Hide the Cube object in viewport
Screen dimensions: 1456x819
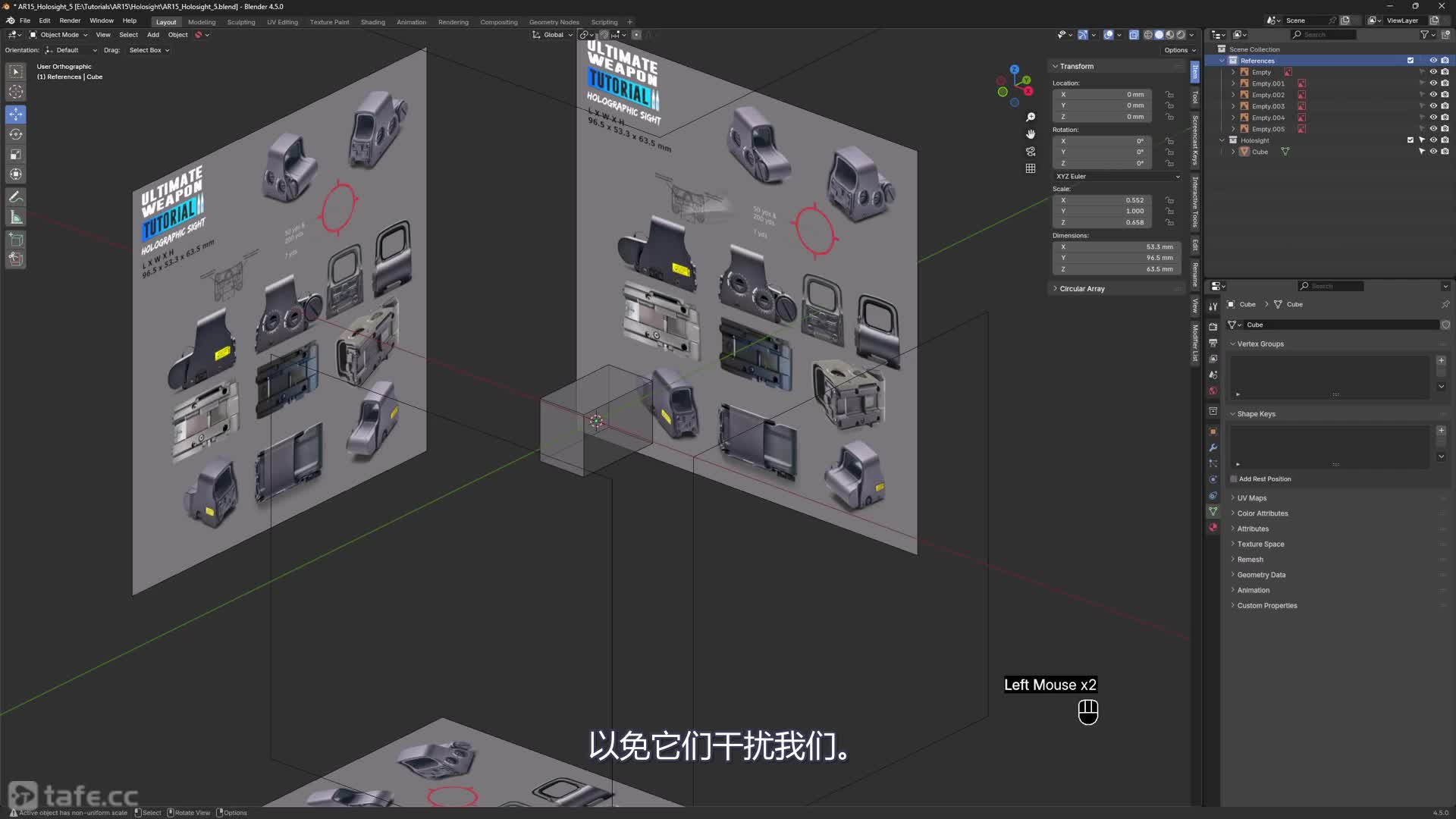click(1433, 152)
